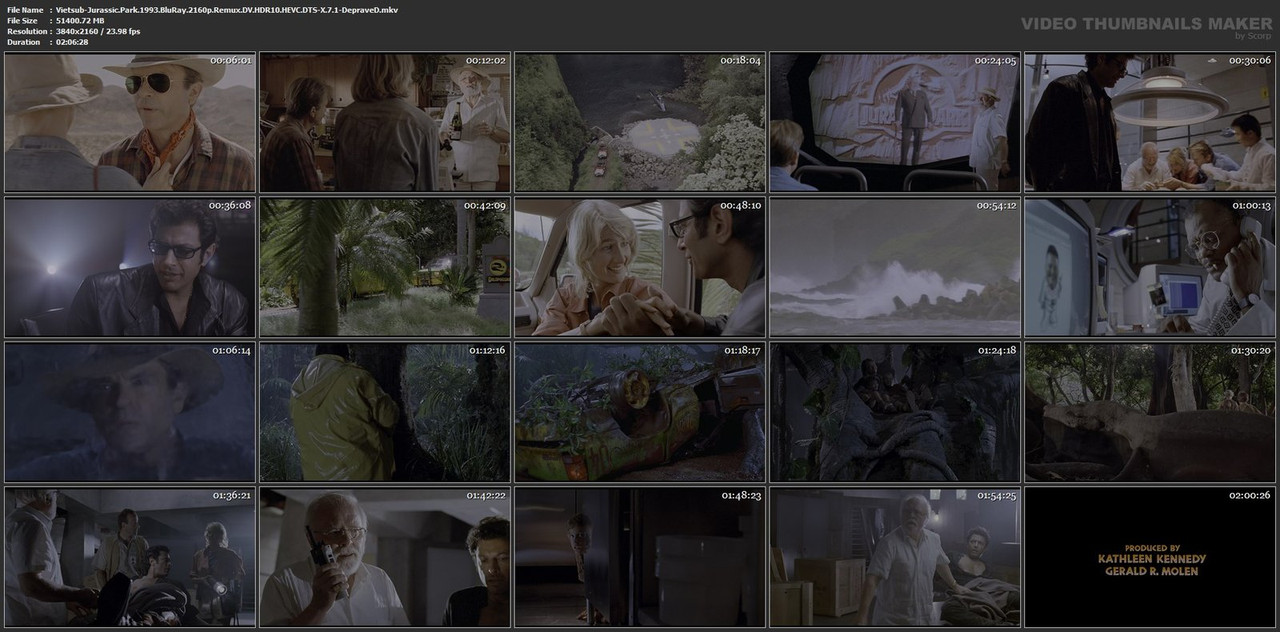Select the aerial helipad thumbnail at 00:18:04

point(640,123)
